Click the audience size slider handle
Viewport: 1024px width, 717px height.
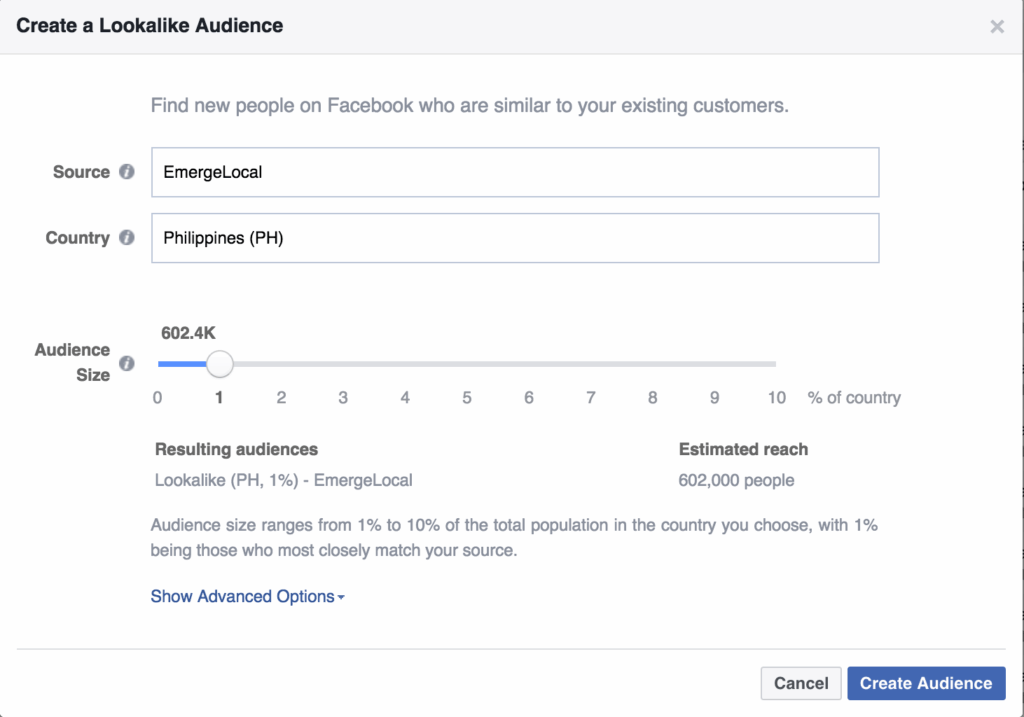[x=219, y=364]
